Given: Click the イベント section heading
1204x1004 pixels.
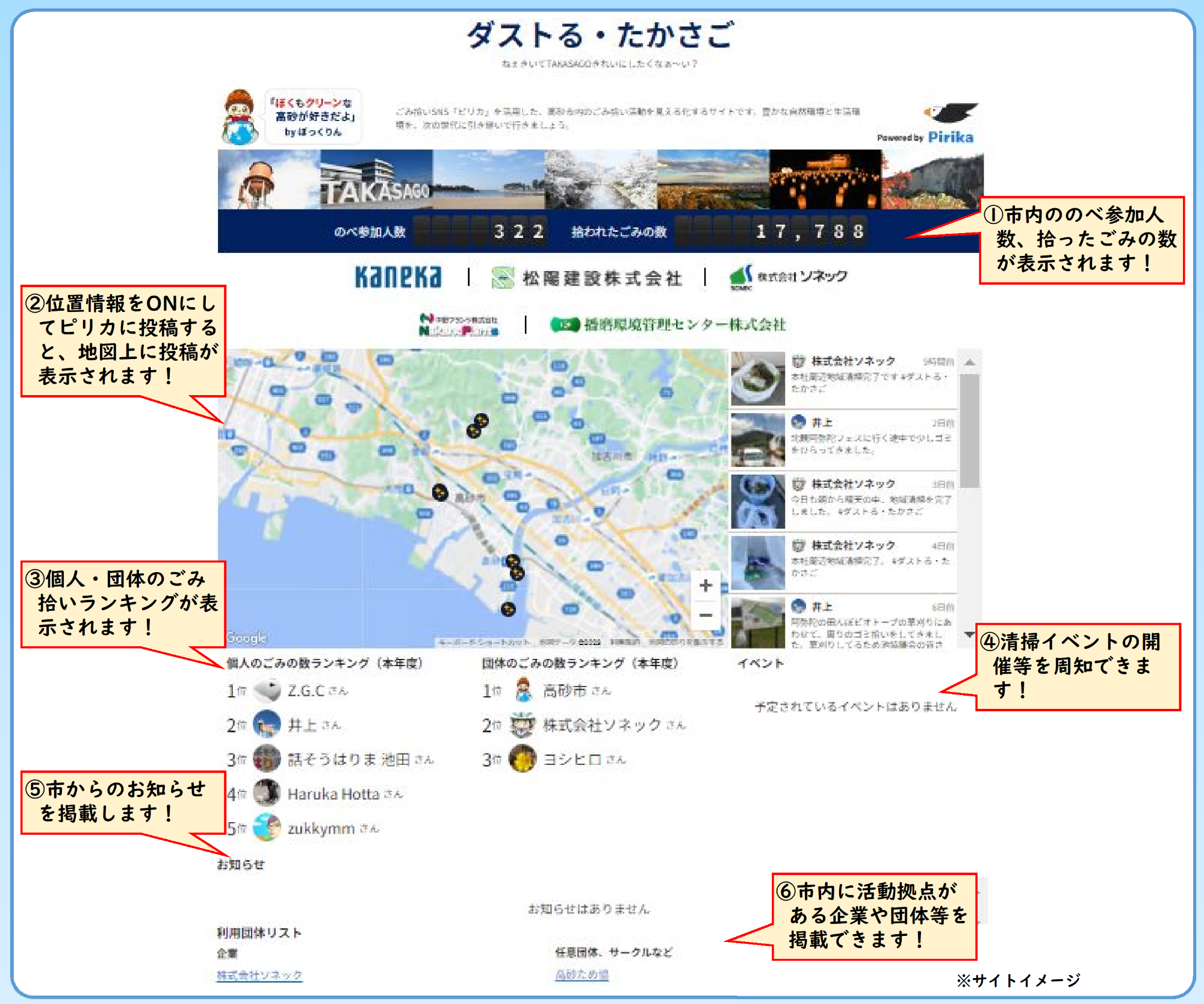Looking at the screenshot, I should pos(761,663).
